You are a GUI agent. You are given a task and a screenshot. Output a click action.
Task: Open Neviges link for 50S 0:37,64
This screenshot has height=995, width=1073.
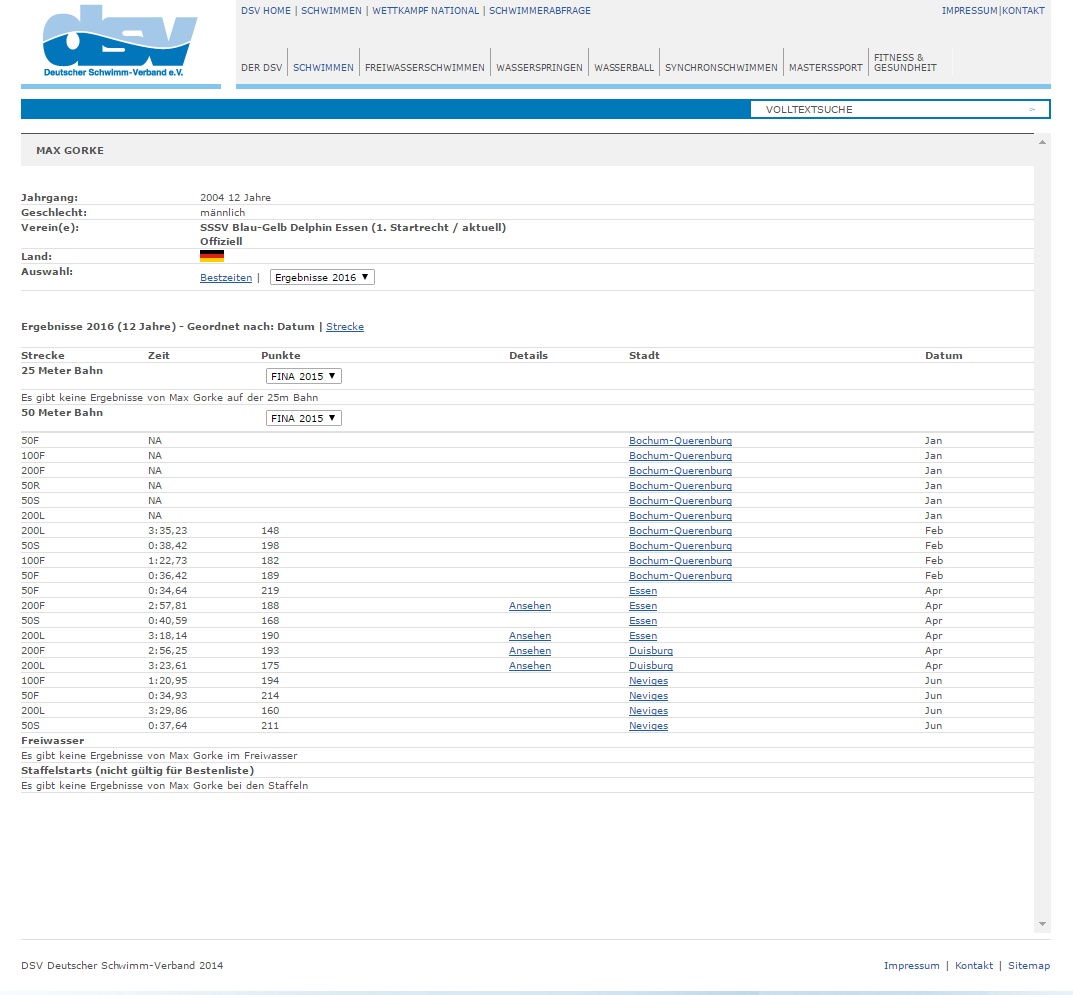(x=648, y=727)
